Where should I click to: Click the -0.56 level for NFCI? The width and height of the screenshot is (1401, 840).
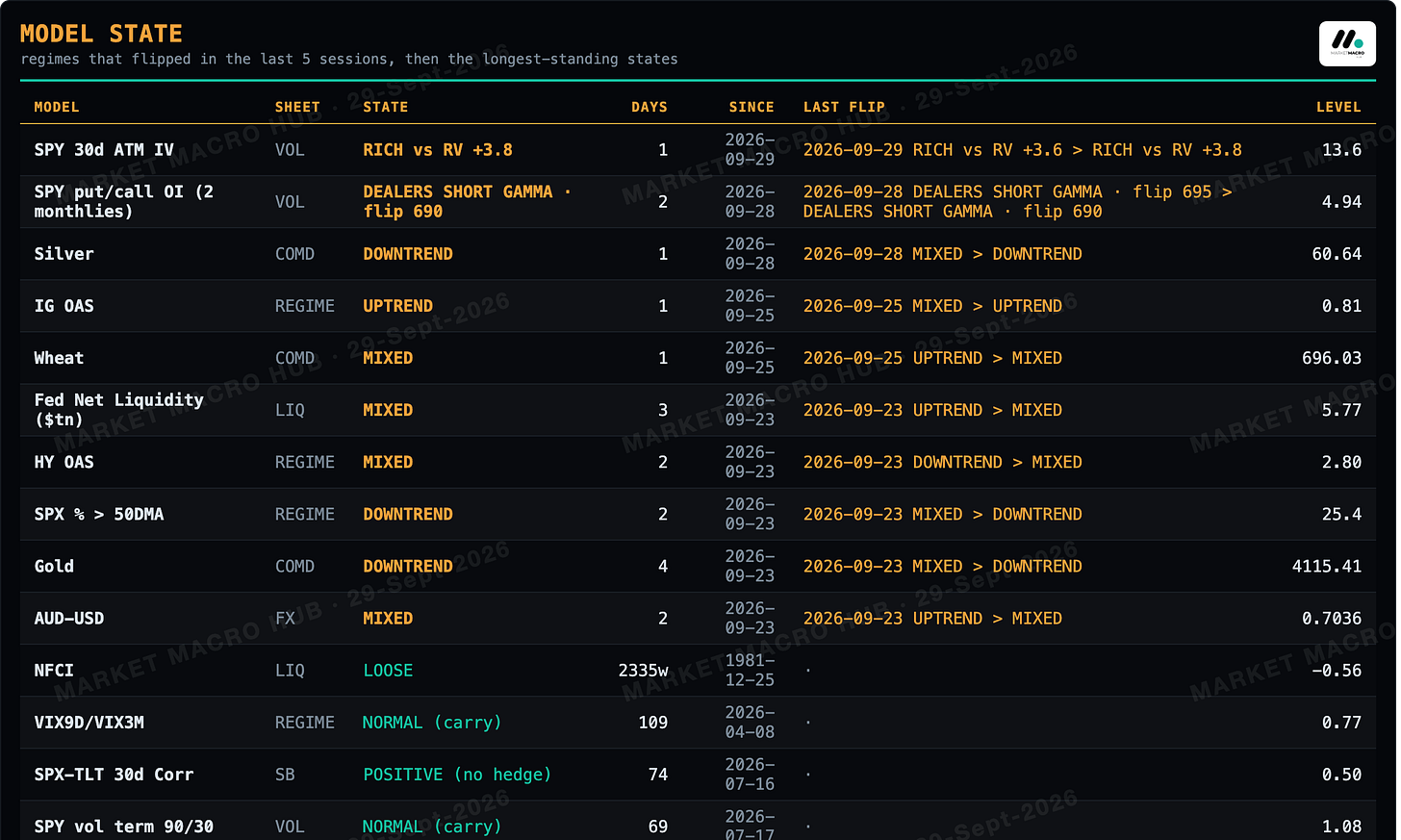(x=1337, y=670)
